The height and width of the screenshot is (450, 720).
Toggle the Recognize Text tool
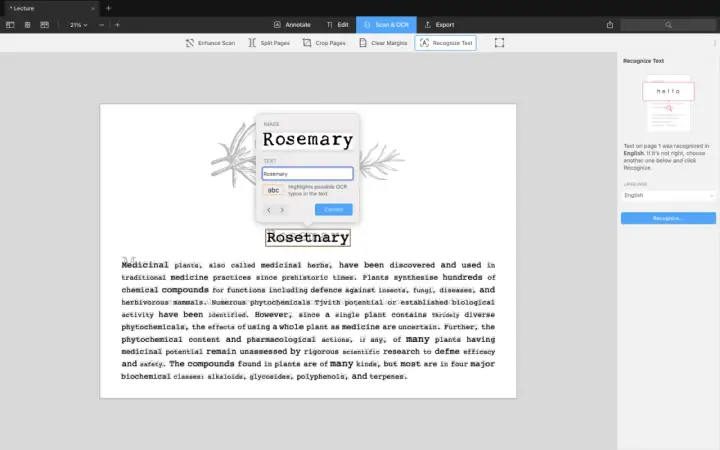[x=445, y=43]
